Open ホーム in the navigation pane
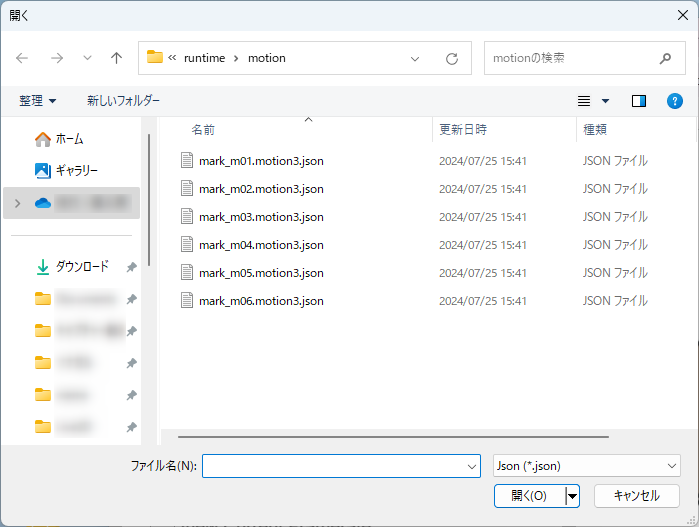 pyautogui.click(x=69, y=139)
